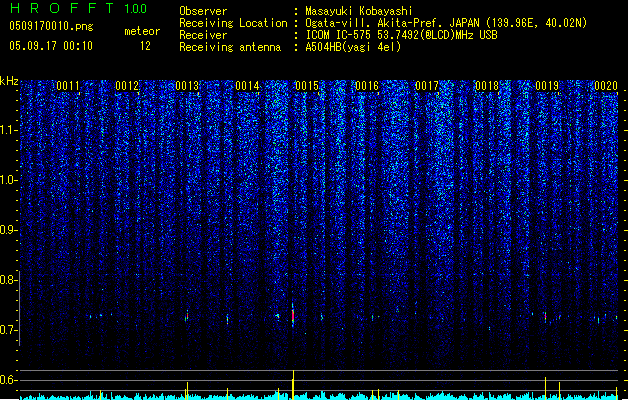Click the tallest yellow spike in the level graph
This screenshot has height=400, width=629.
293,385
